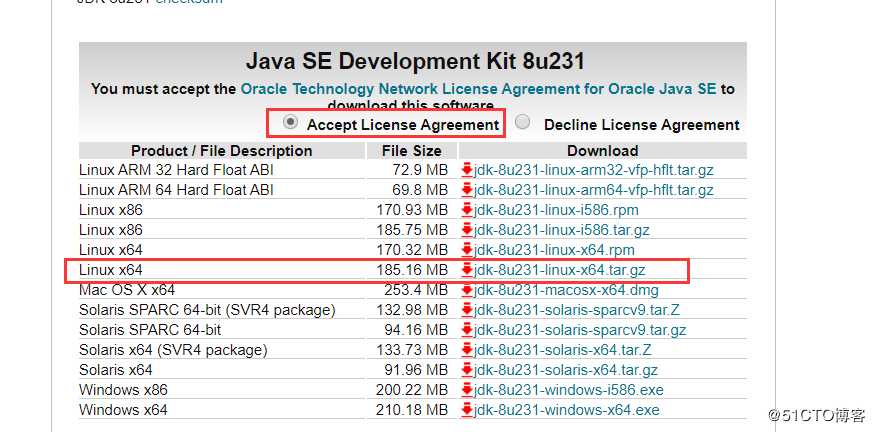Viewport: 875px width, 432px height.
Task: Click red download arrow for solaris-x64.tar.Z
Action: pos(467,350)
